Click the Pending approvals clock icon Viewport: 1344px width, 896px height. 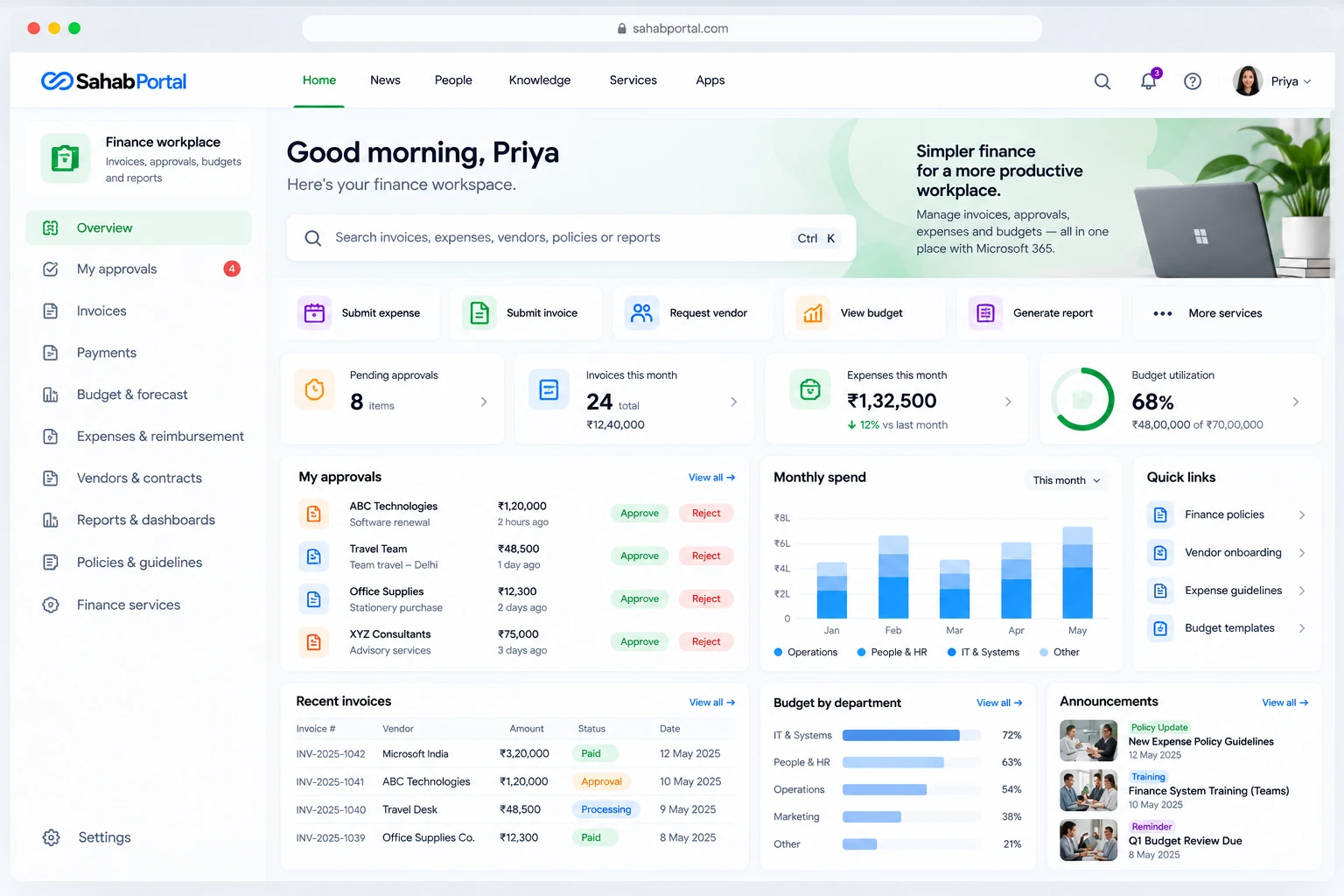tap(315, 389)
